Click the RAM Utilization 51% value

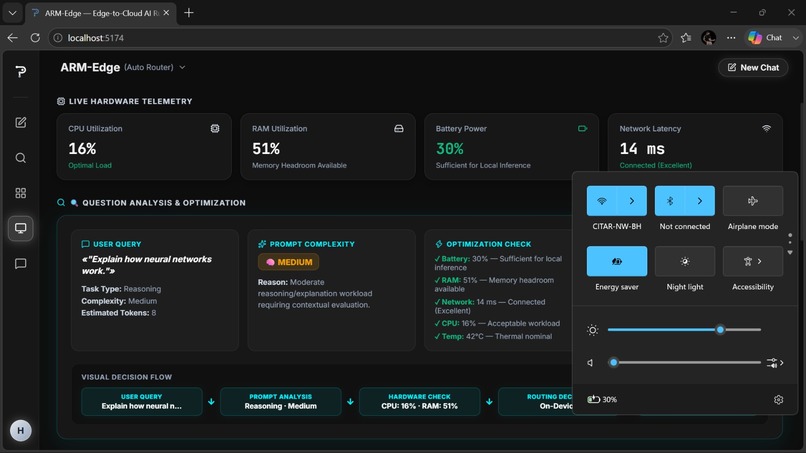266,149
